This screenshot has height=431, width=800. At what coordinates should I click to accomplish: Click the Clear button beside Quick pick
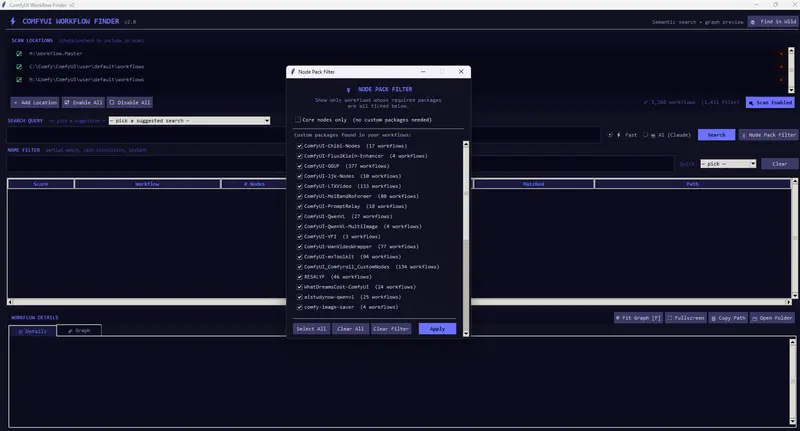pyautogui.click(x=780, y=164)
